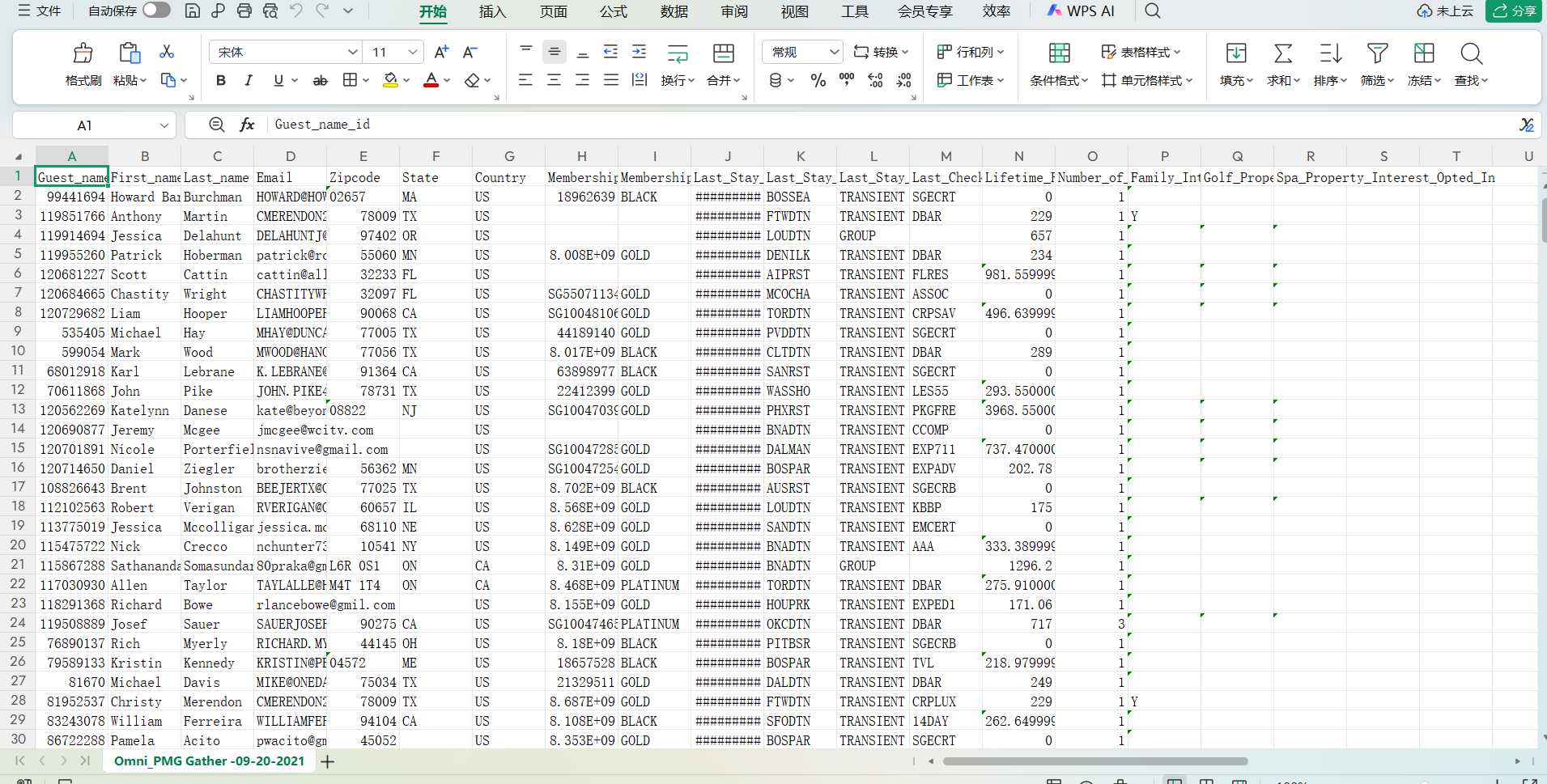
Task: Click the Cut scissors icon
Action: pos(167,52)
